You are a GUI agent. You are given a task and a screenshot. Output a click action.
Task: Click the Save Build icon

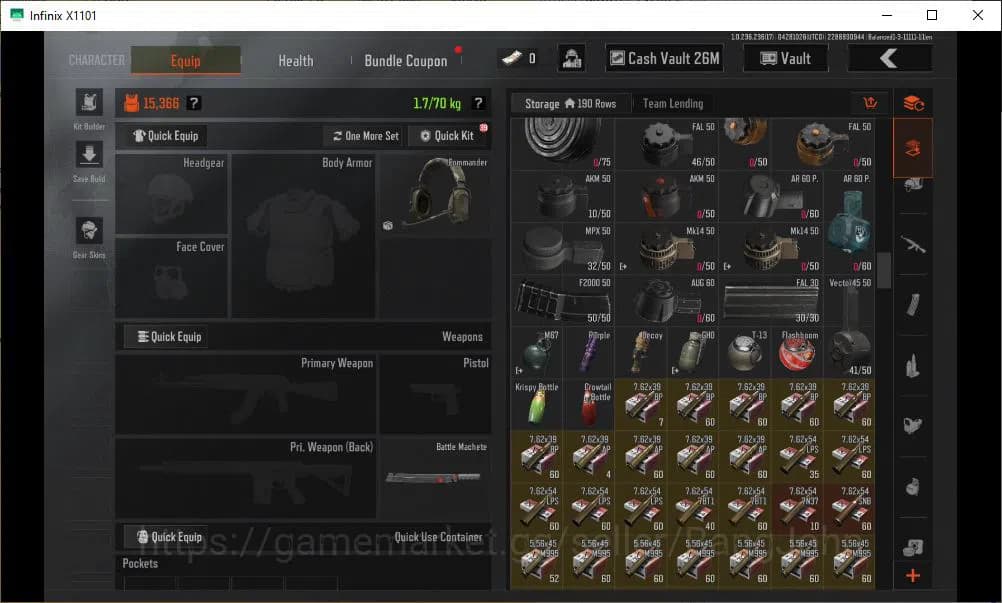coord(89,155)
